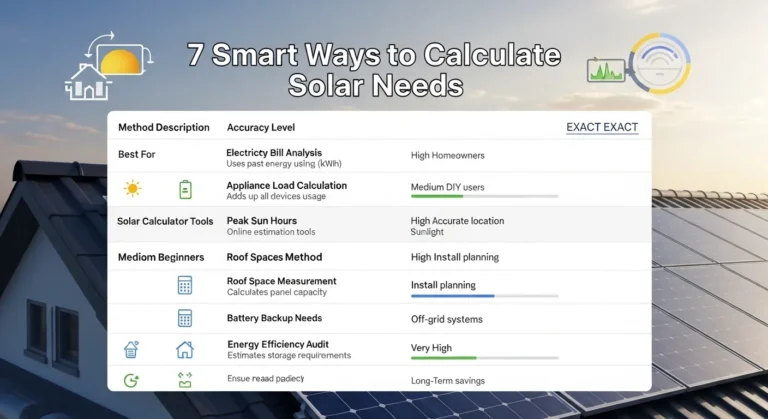Select Peak Sun Hours heading
The image size is (768, 419).
[262, 221]
